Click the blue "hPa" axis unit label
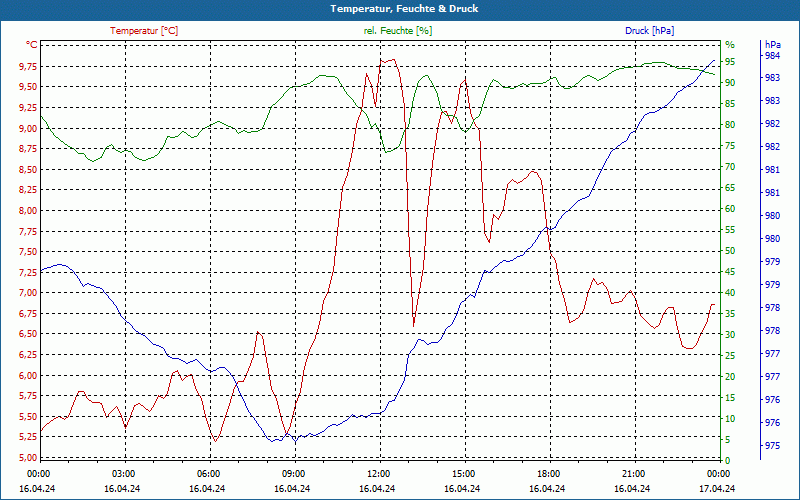The height and width of the screenshot is (500, 800). point(773,45)
